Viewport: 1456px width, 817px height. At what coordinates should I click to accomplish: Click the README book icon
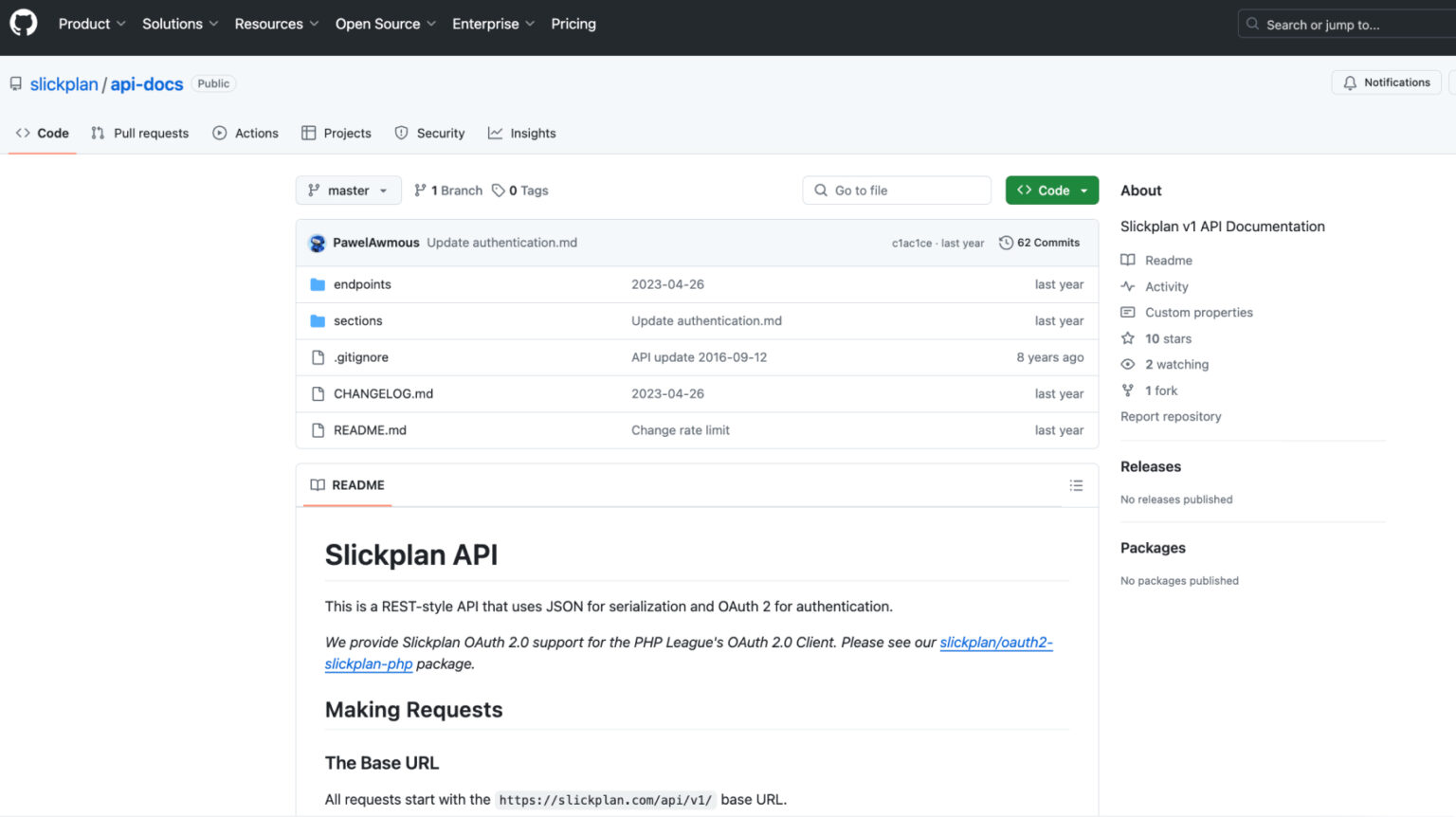click(318, 484)
